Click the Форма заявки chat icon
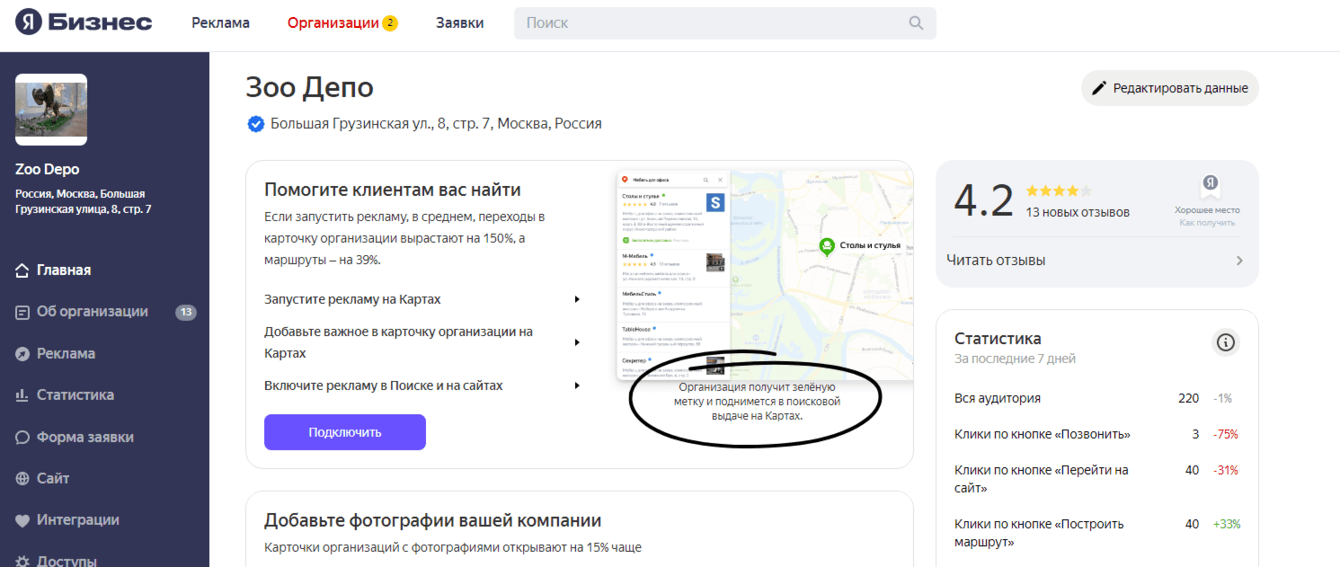The image size is (1340, 567). tap(22, 437)
